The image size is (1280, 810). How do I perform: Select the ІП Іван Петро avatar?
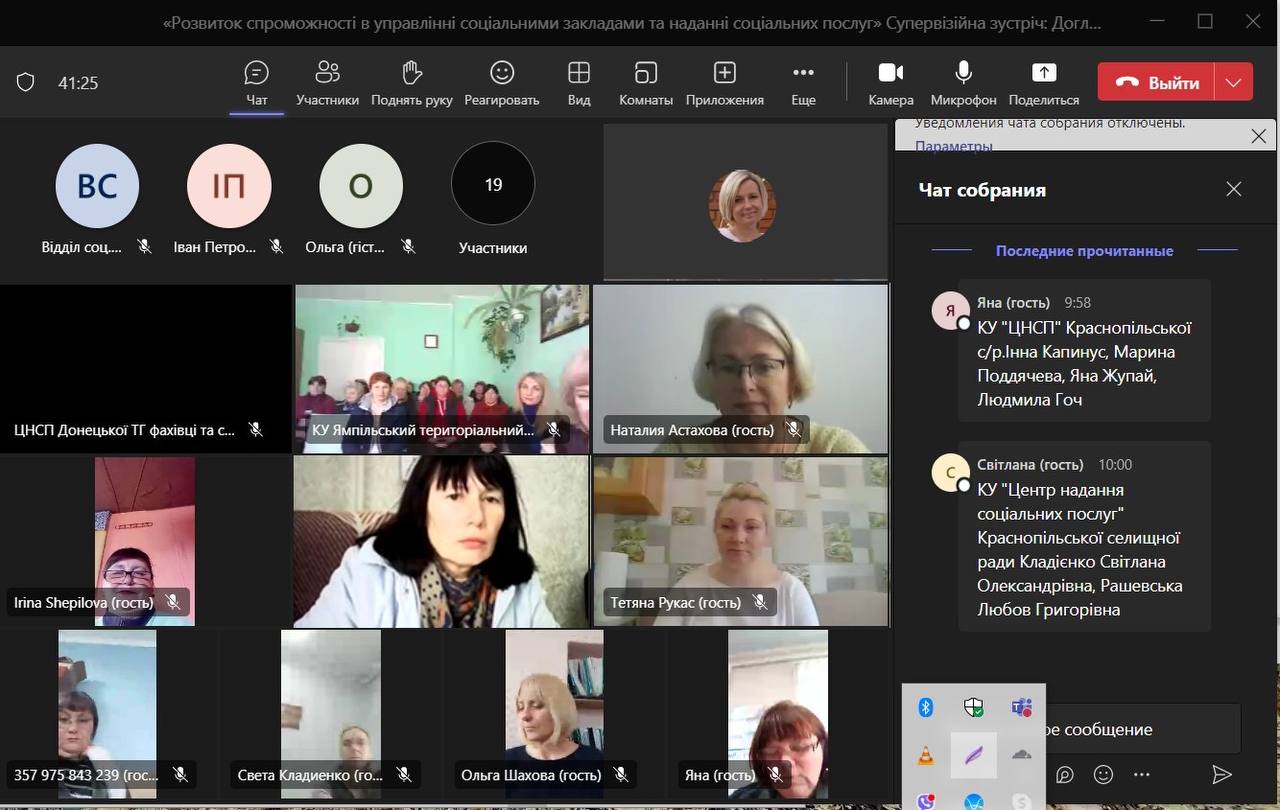tap(229, 186)
